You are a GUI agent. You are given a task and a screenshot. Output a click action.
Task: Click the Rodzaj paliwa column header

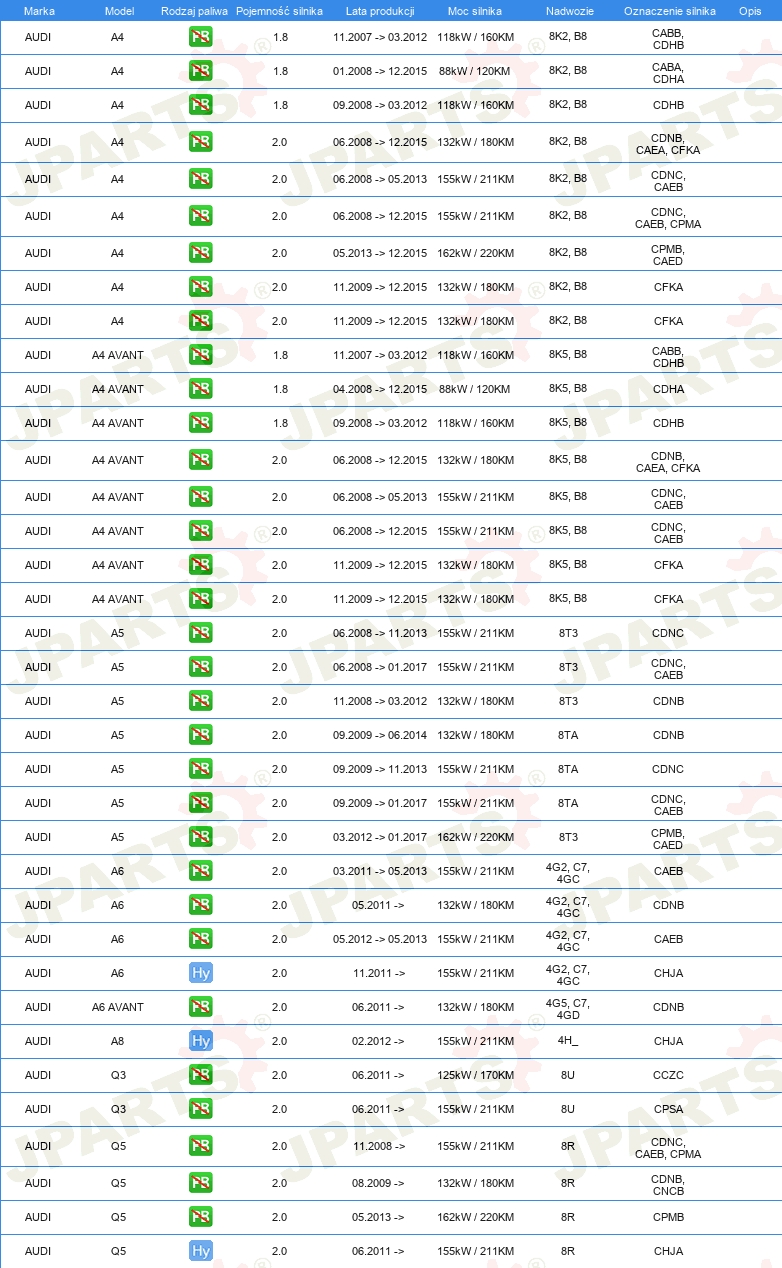coord(194,10)
